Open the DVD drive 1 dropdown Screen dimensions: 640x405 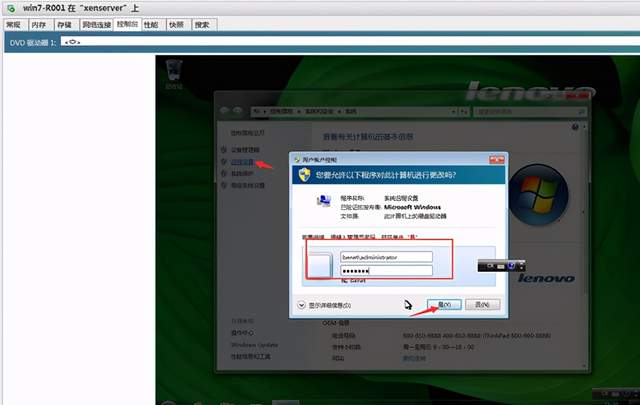click(x=350, y=42)
